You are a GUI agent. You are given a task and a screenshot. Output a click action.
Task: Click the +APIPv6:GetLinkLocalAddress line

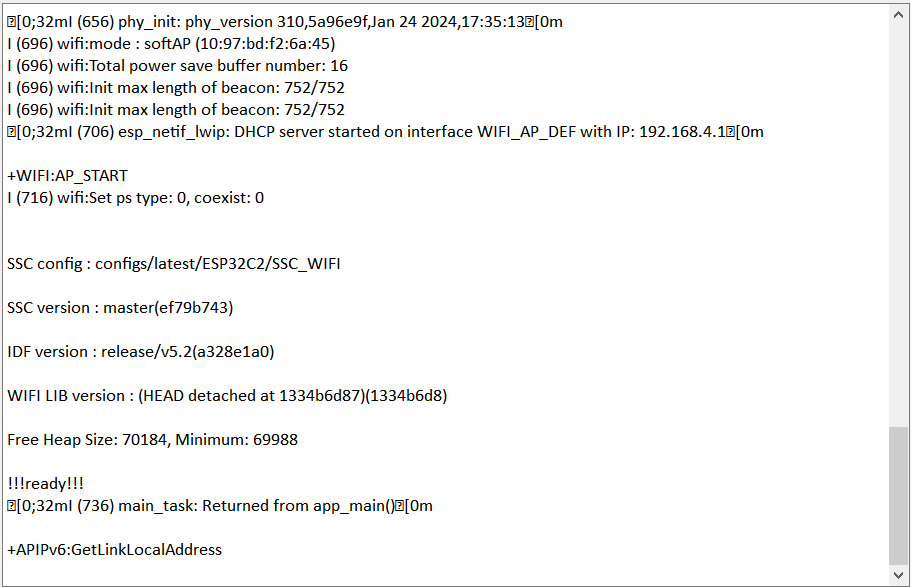click(x=114, y=549)
